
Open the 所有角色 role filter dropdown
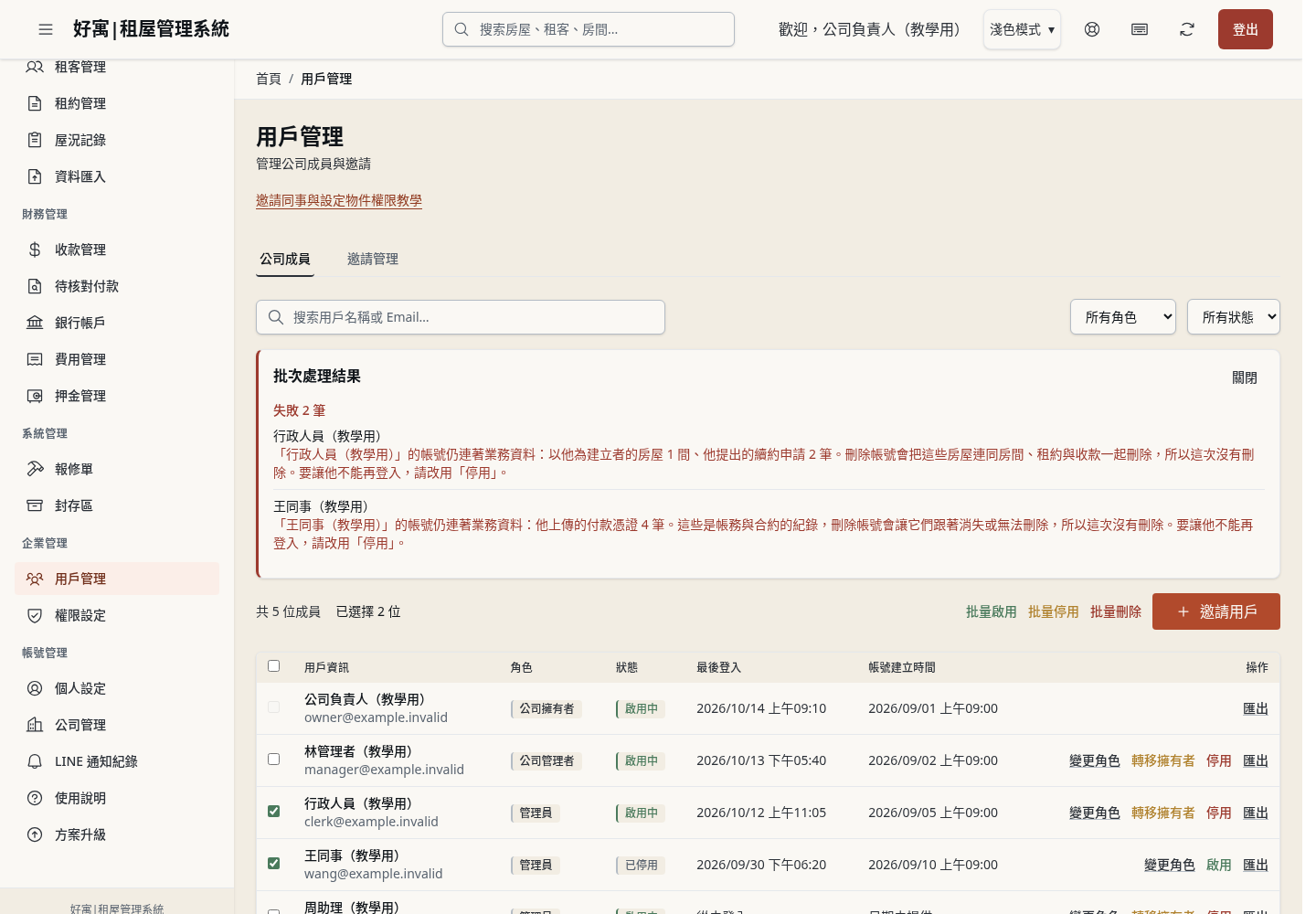click(x=1123, y=317)
